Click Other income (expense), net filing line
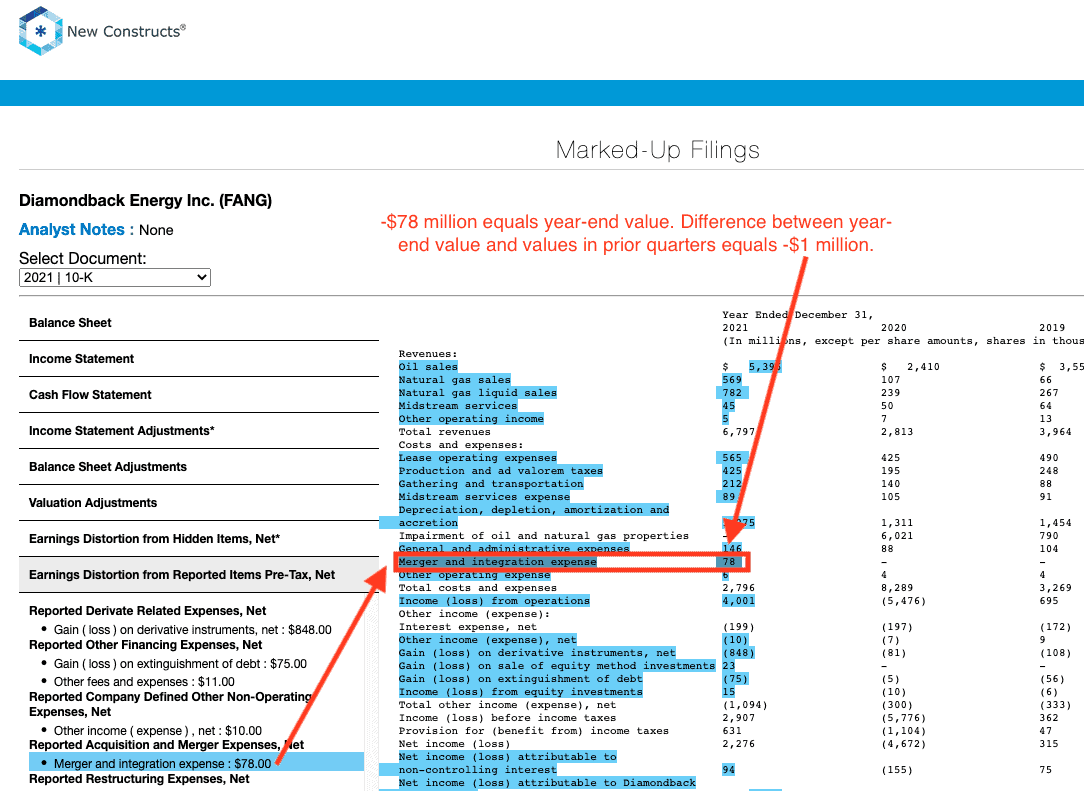Viewport: 1084px width, 791px height. pyautogui.click(x=487, y=640)
